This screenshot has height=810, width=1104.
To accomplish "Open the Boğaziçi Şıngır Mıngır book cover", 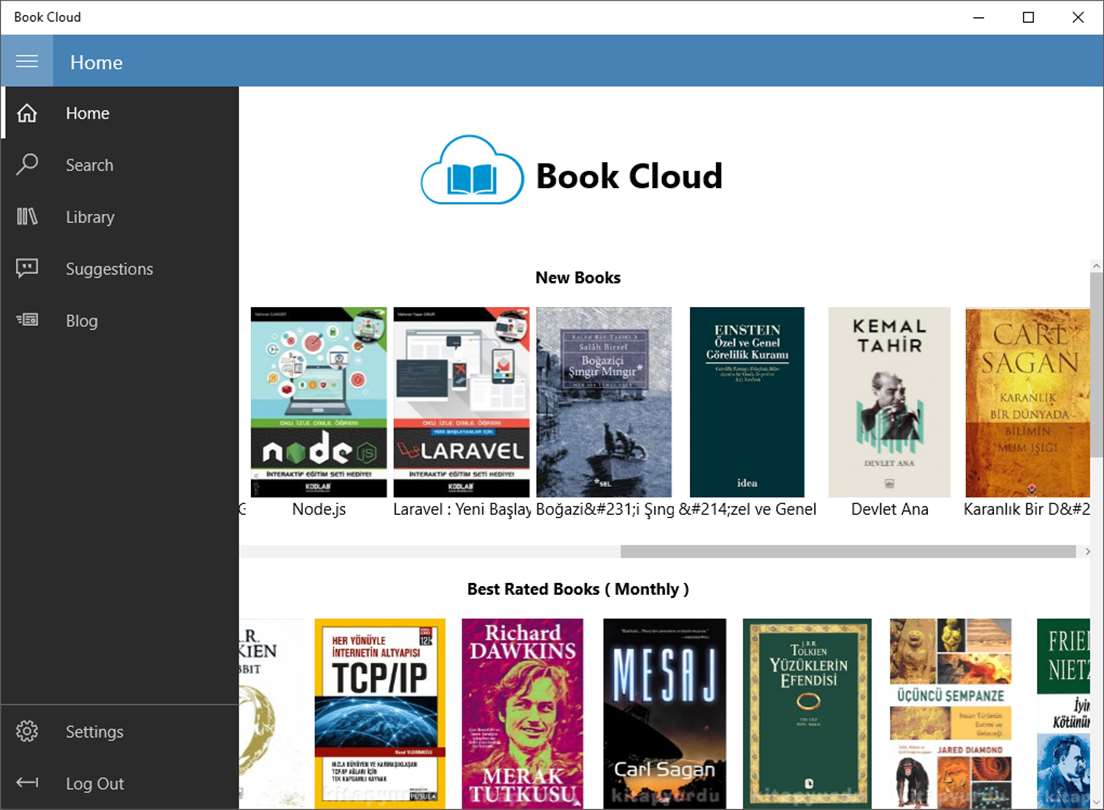I will pos(603,402).
